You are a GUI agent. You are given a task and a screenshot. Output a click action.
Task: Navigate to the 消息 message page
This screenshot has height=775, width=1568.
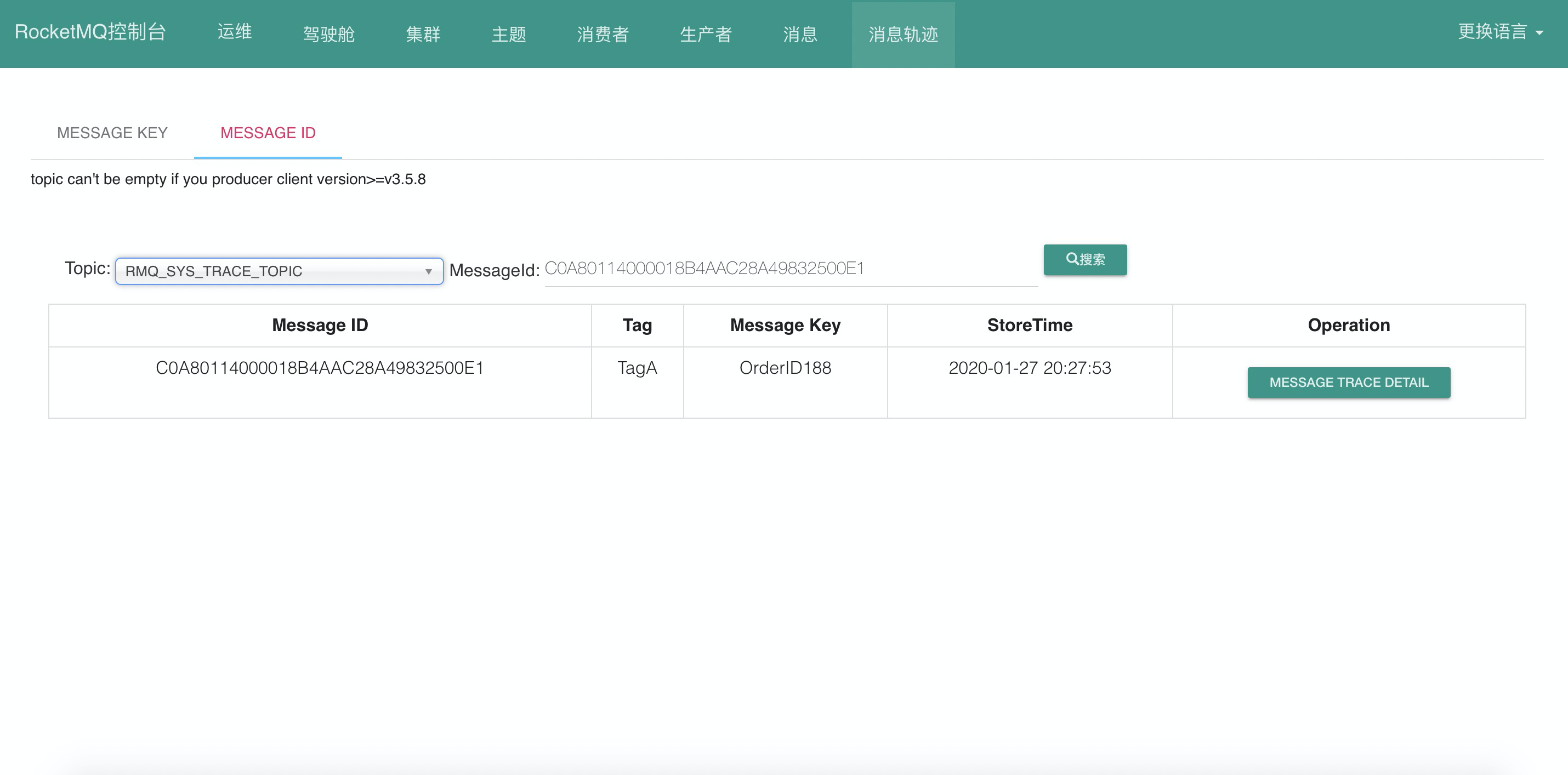(x=800, y=34)
